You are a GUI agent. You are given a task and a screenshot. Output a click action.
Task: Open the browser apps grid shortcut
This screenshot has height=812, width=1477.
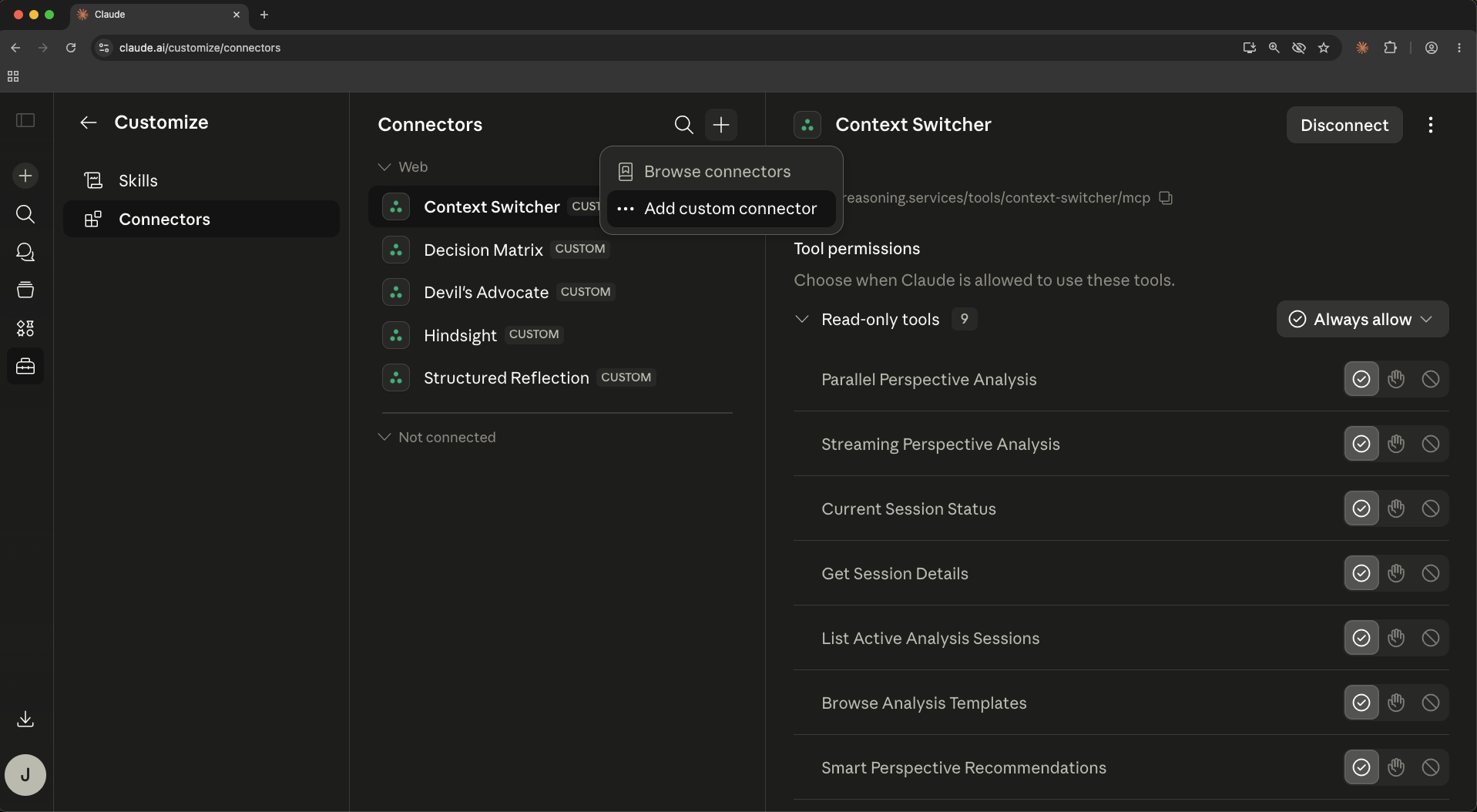(13, 76)
